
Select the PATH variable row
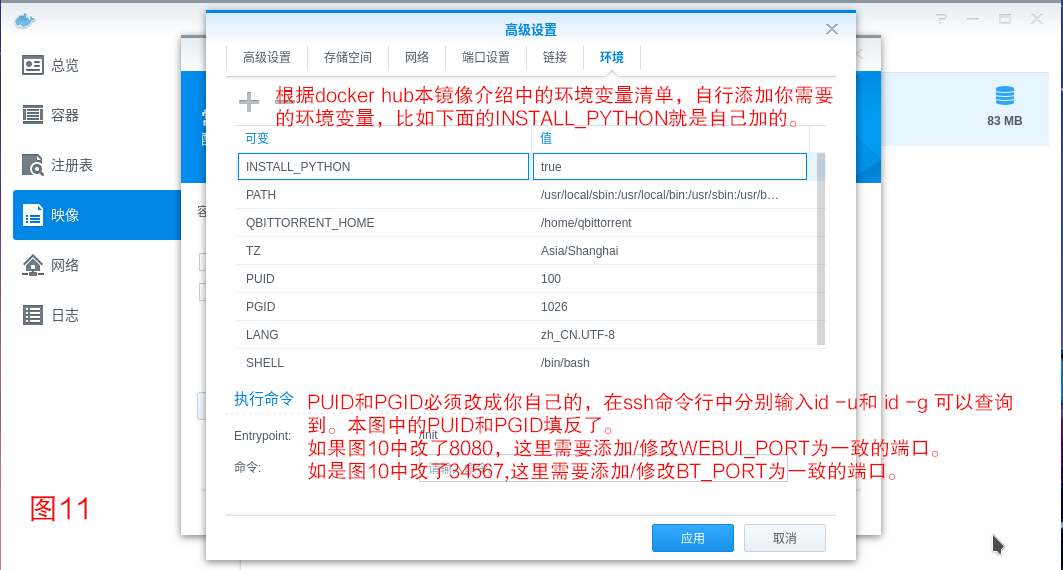tap(526, 195)
